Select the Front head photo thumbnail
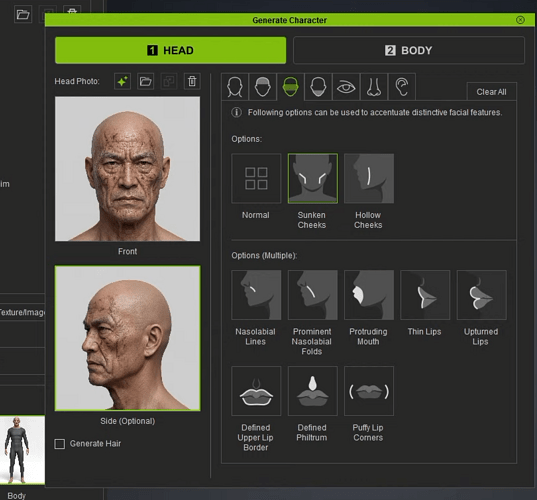 tap(127, 169)
